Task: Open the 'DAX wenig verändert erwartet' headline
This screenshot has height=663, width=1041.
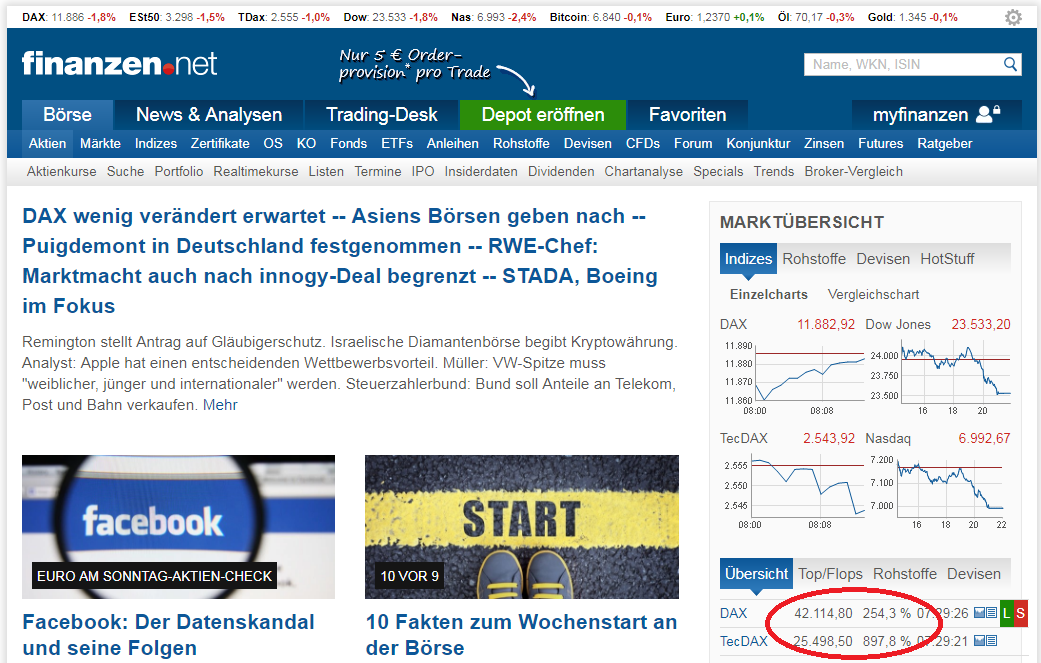Action: pos(340,261)
